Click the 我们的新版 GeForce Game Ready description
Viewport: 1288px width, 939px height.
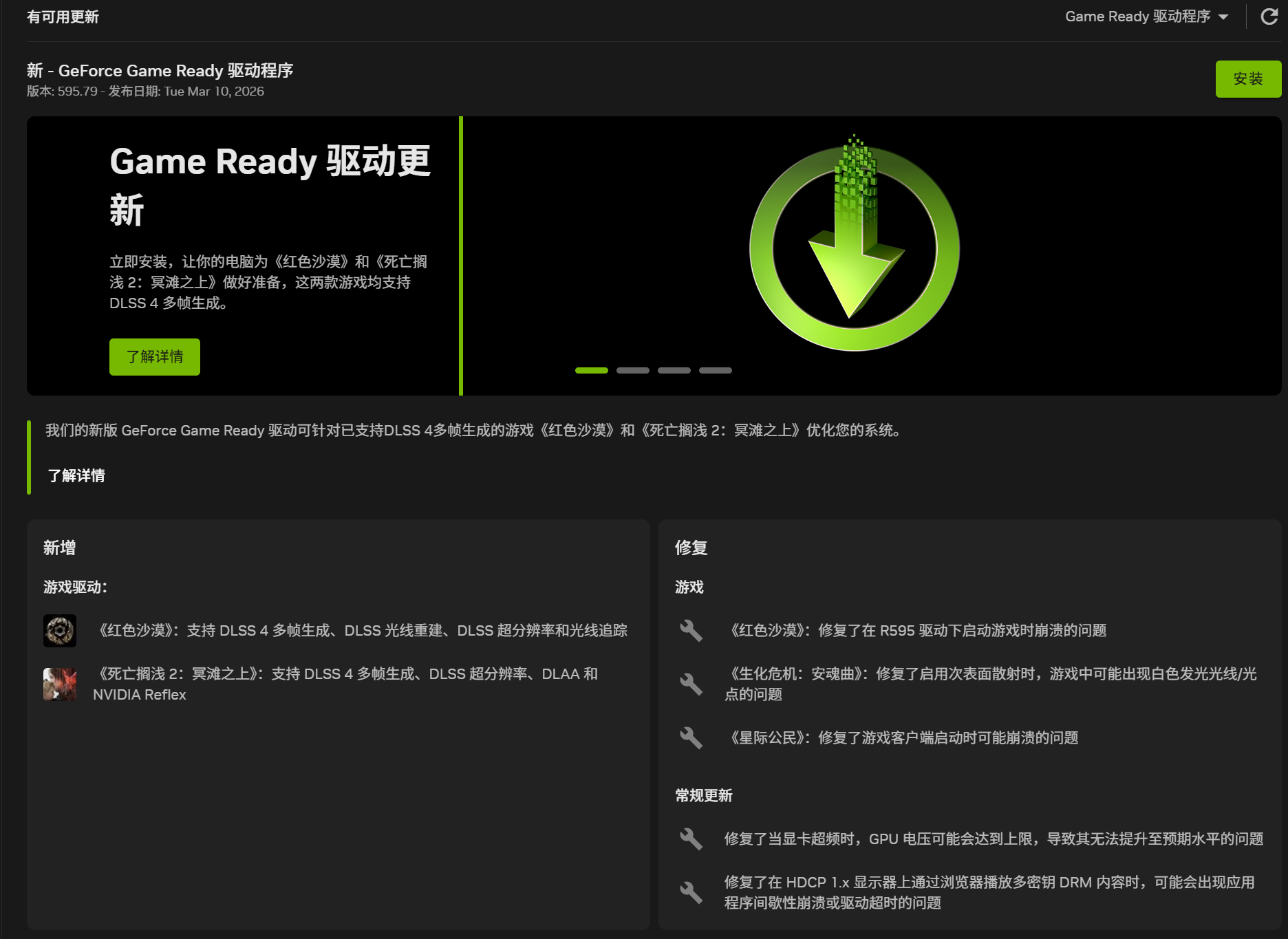point(473,431)
